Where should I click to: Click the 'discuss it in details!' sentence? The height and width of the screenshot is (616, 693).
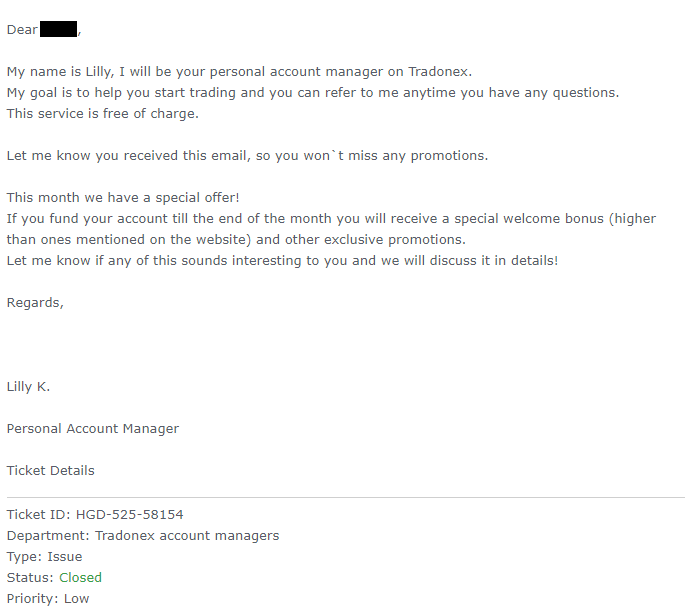click(494, 261)
